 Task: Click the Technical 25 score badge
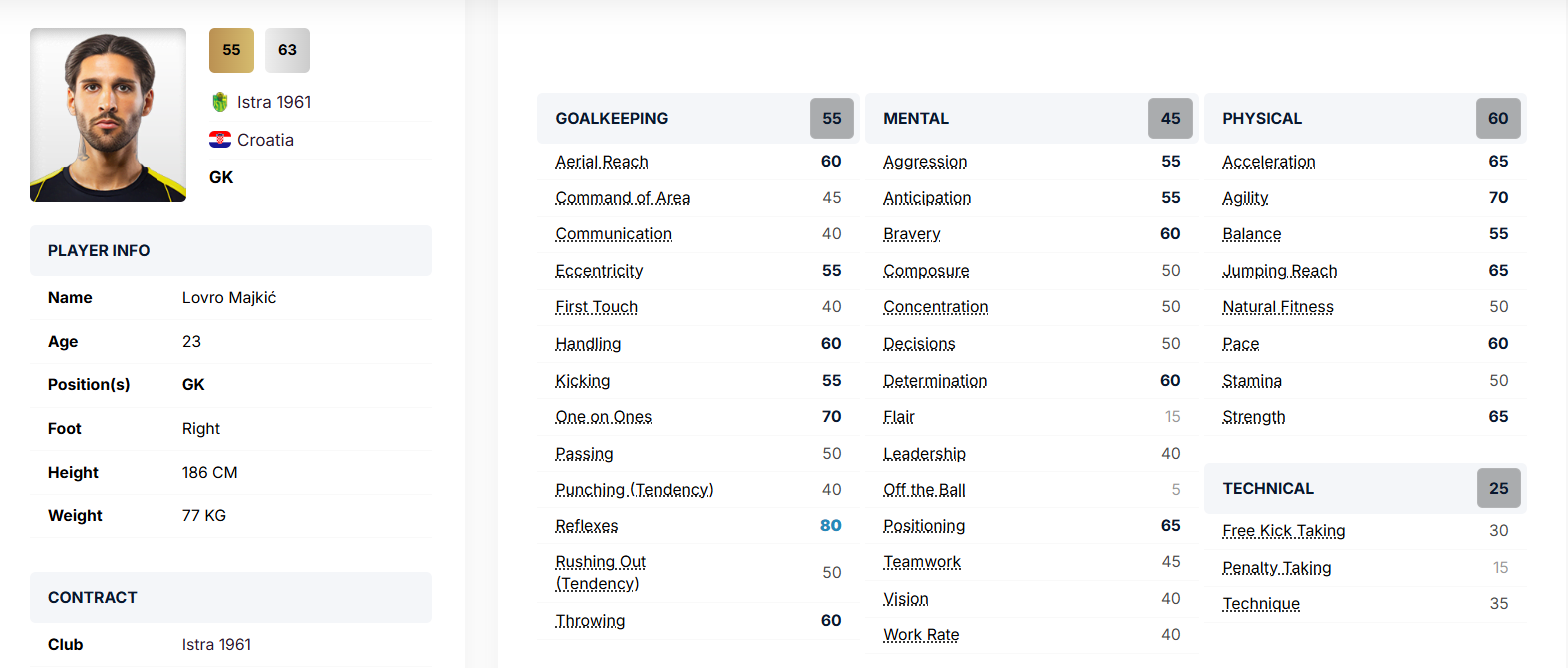point(1498,488)
